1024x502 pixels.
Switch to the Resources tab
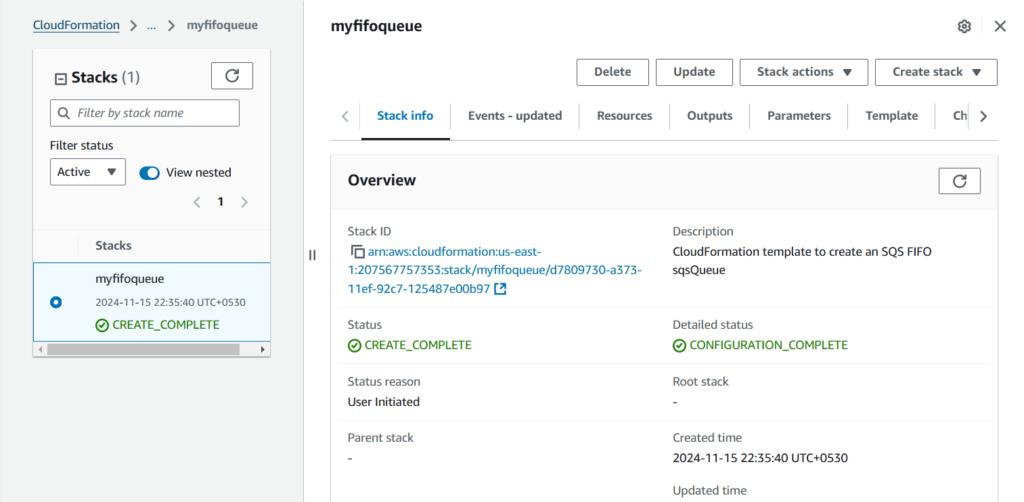coord(624,116)
